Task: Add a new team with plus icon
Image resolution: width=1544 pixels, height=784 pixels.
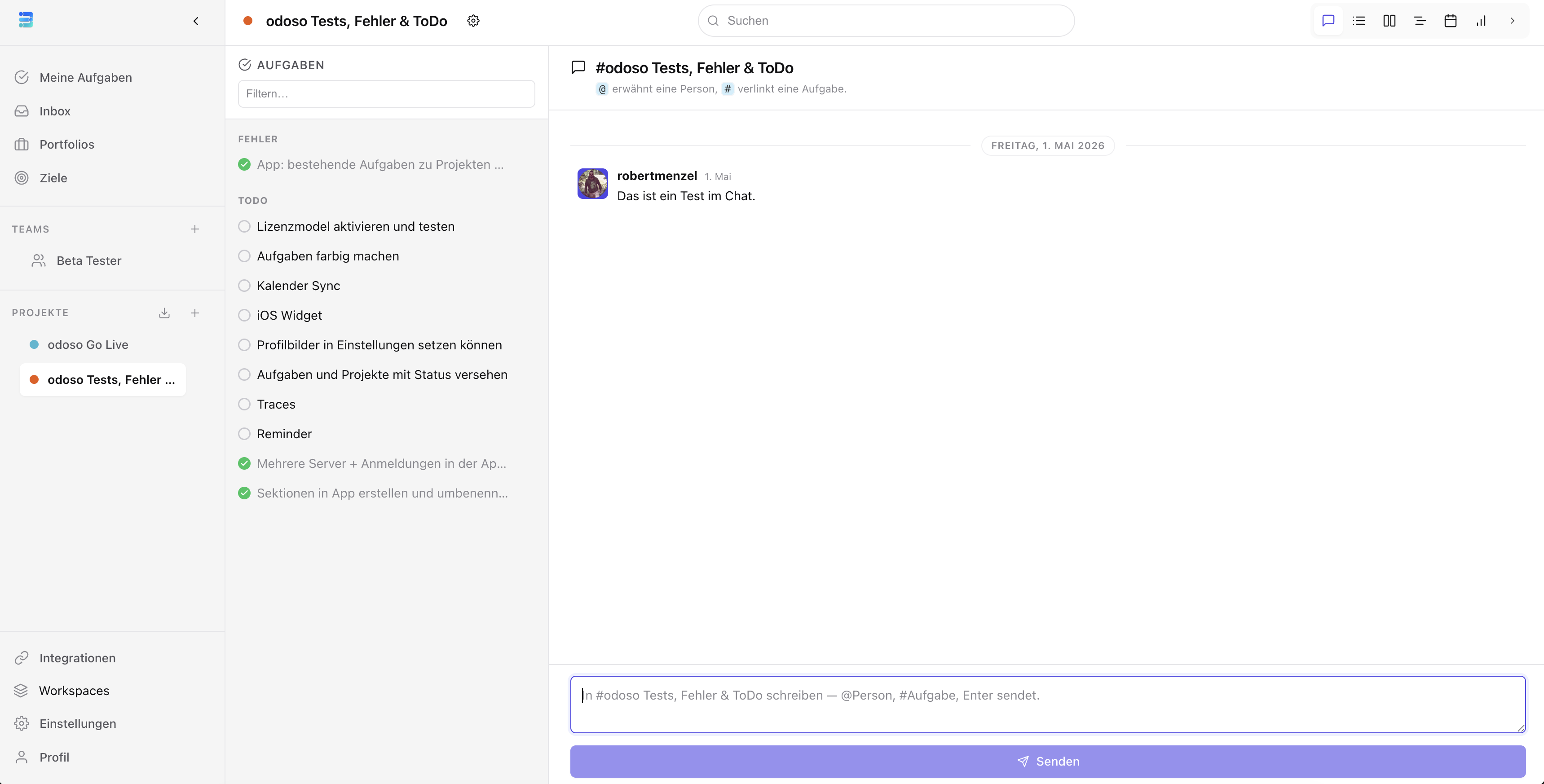Action: pos(195,229)
